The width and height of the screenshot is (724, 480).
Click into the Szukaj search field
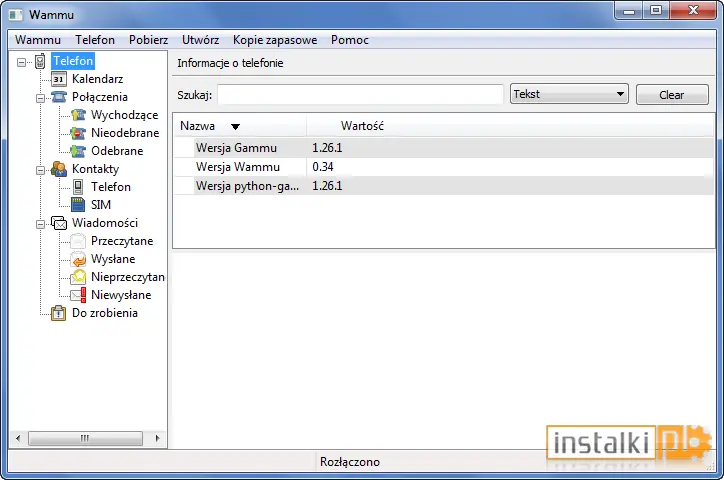[x=360, y=95]
